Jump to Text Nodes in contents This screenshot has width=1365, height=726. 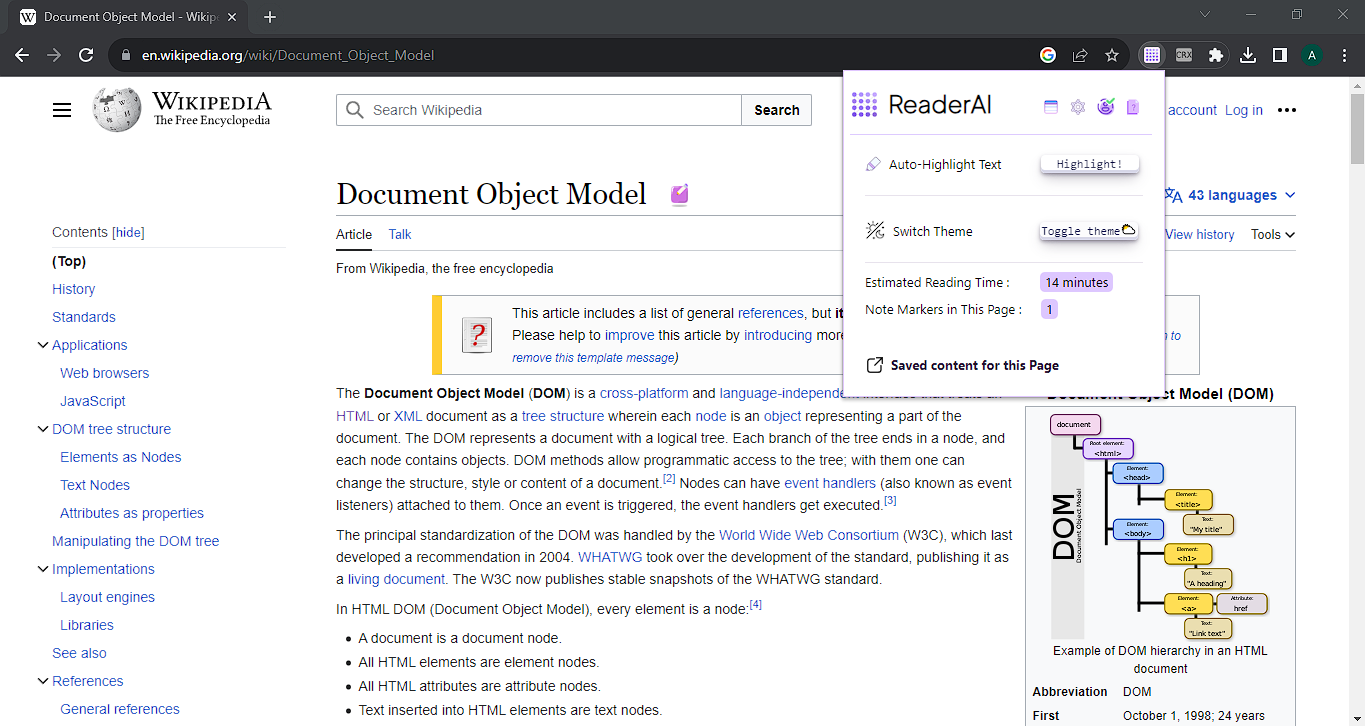coord(95,485)
